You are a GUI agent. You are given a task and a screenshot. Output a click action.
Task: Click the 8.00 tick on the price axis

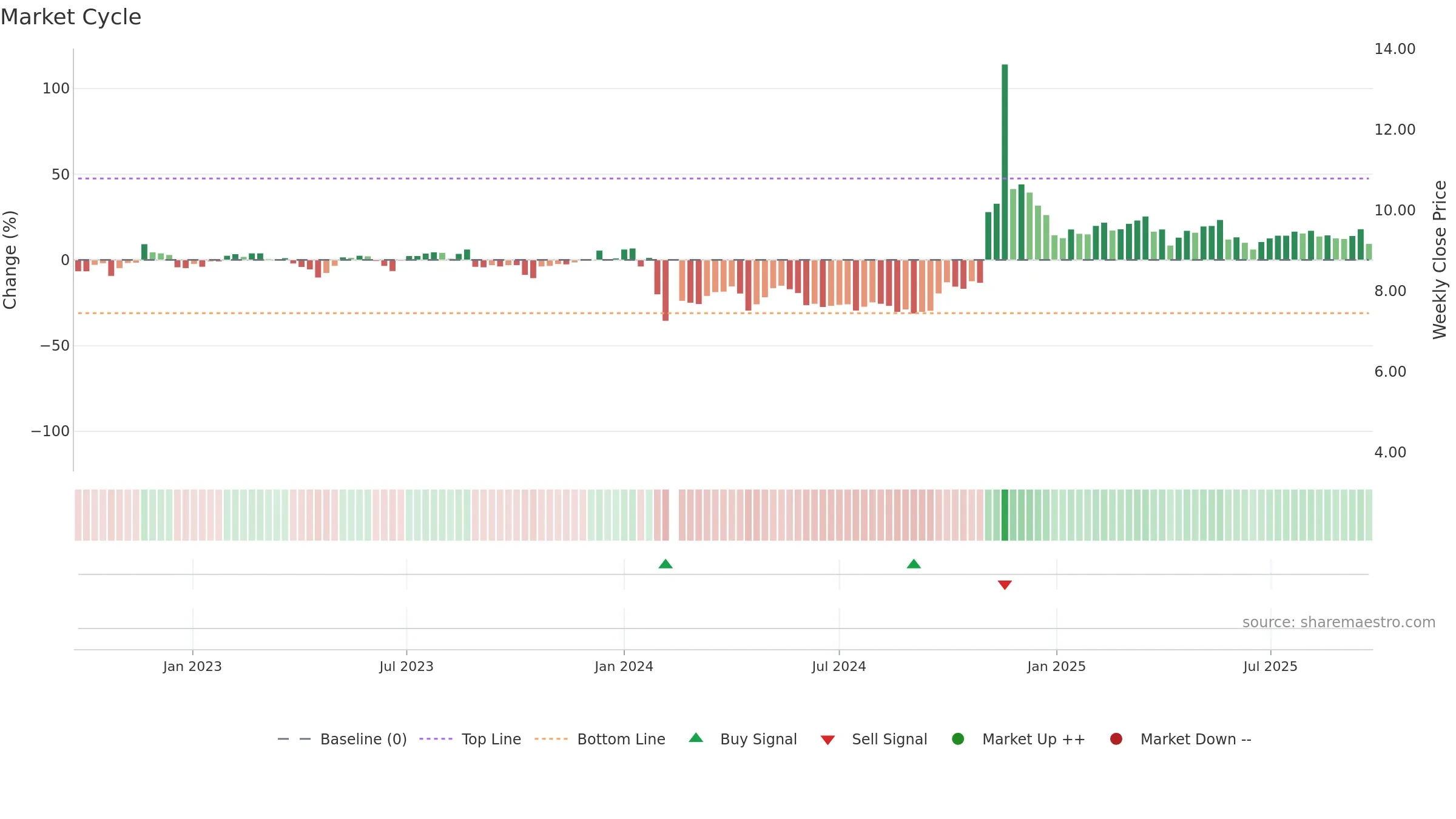[x=1390, y=291]
